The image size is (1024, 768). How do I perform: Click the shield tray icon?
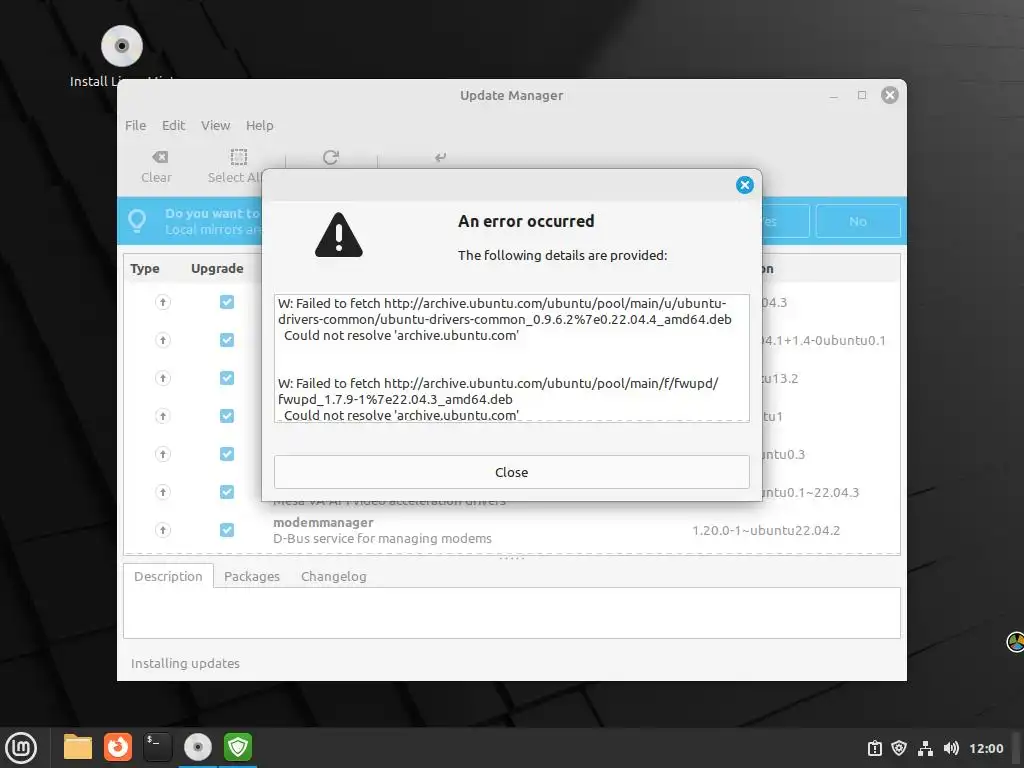click(x=899, y=748)
